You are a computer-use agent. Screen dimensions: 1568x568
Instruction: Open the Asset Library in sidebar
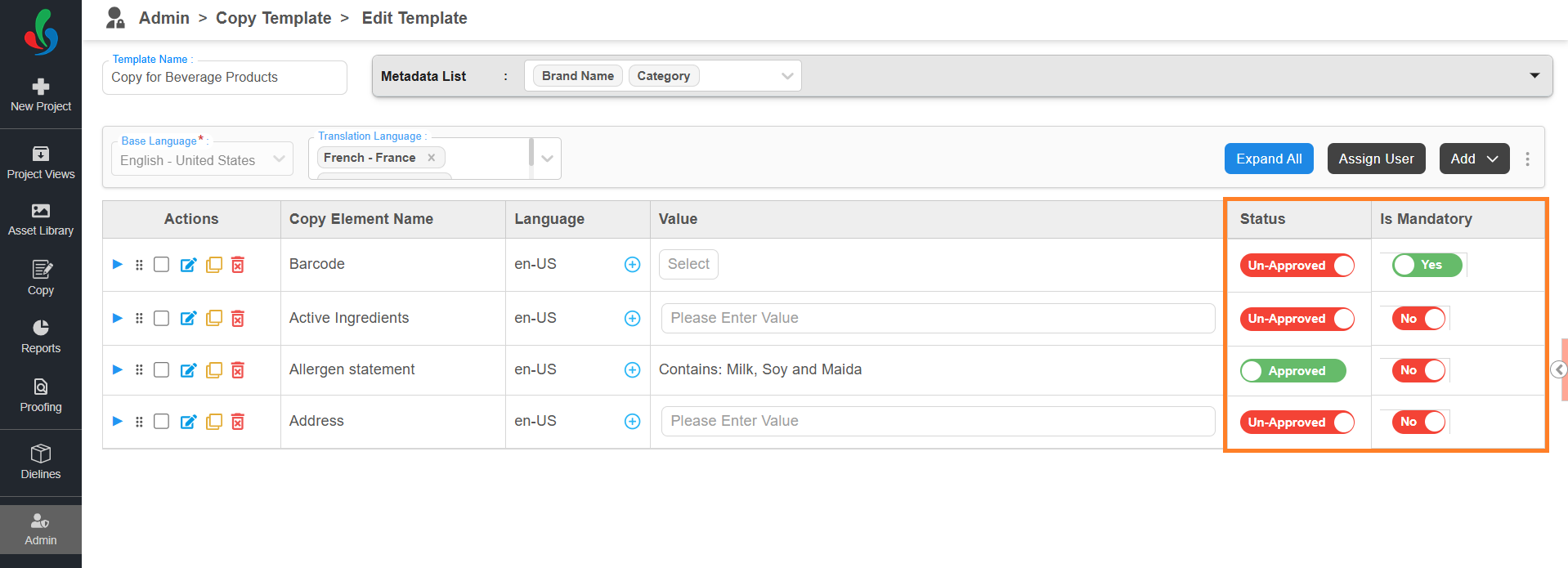41,220
